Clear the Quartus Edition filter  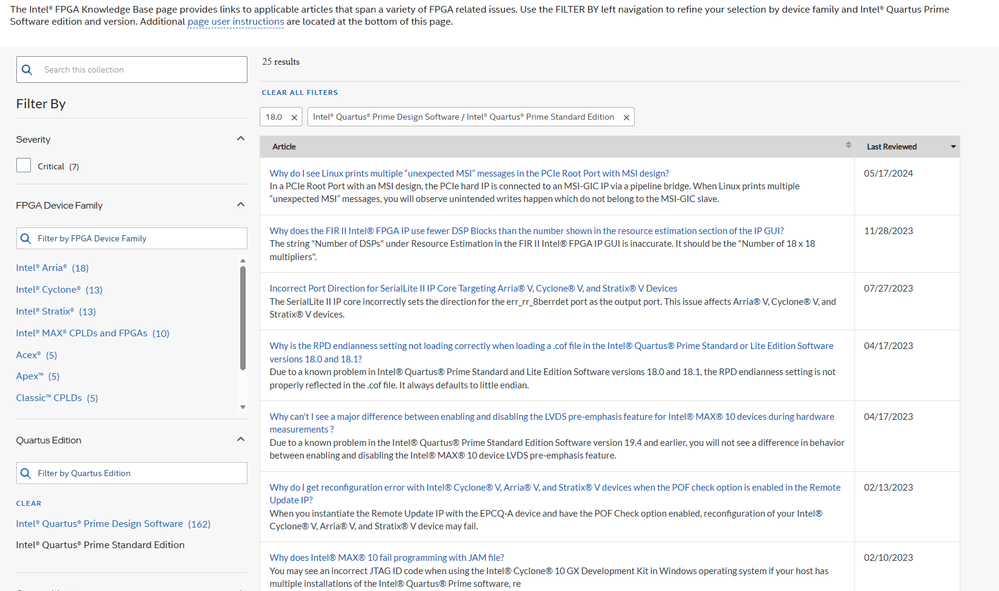29,503
